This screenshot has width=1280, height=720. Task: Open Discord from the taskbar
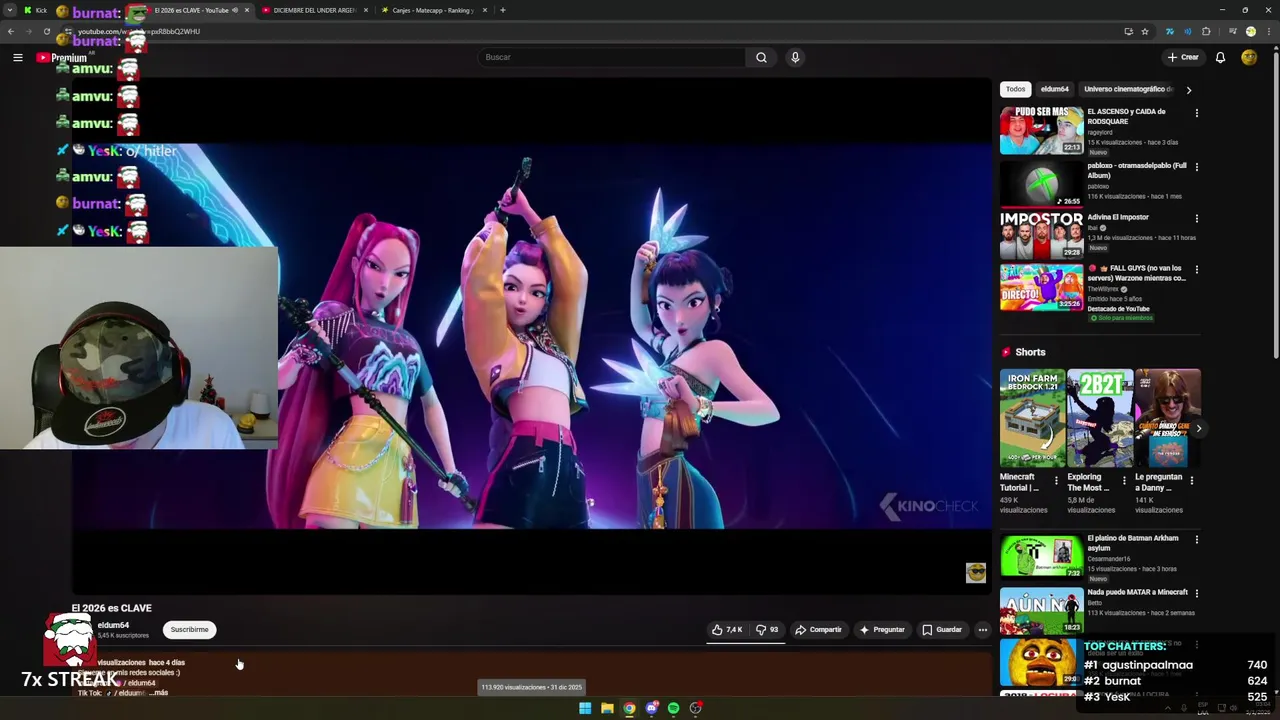pos(651,708)
